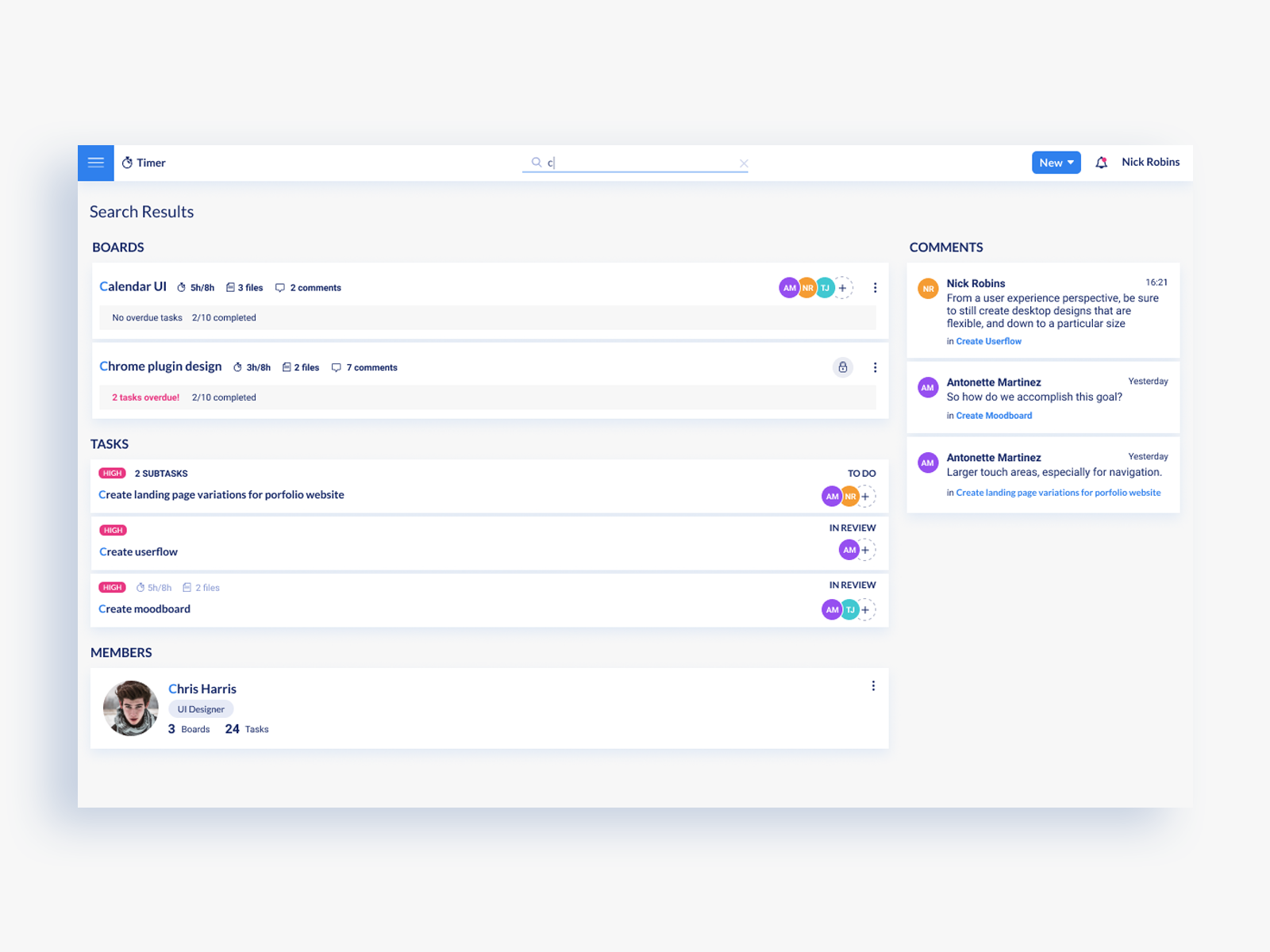Click the New button
The image size is (1270, 952).
click(1051, 162)
